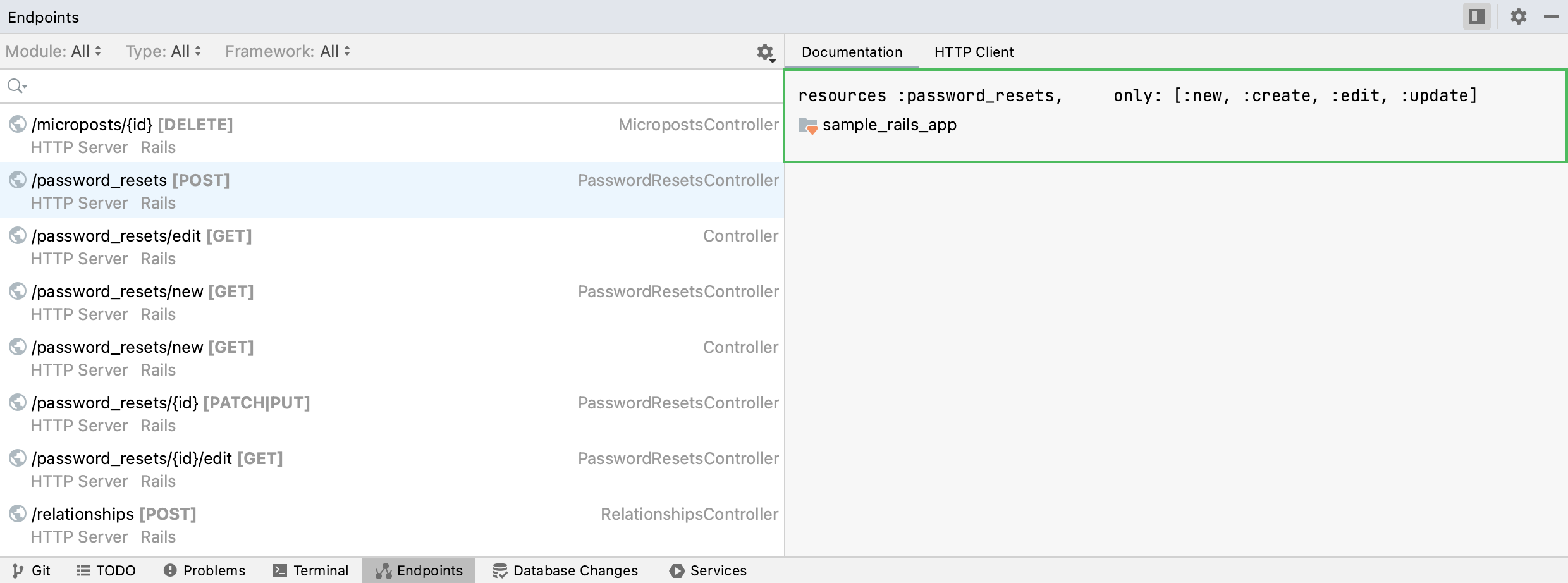Click the search magnifier icon above endpoint list
This screenshot has width=1568, height=583.
coord(15,86)
